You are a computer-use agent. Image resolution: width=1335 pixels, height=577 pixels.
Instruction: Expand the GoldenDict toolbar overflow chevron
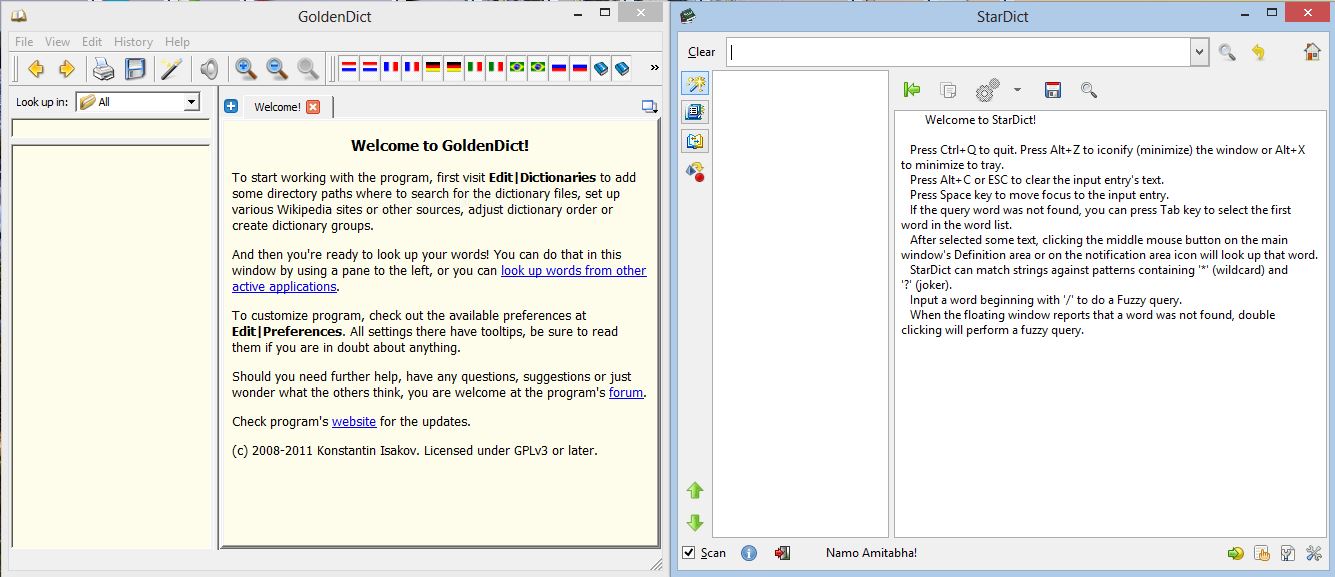point(655,68)
